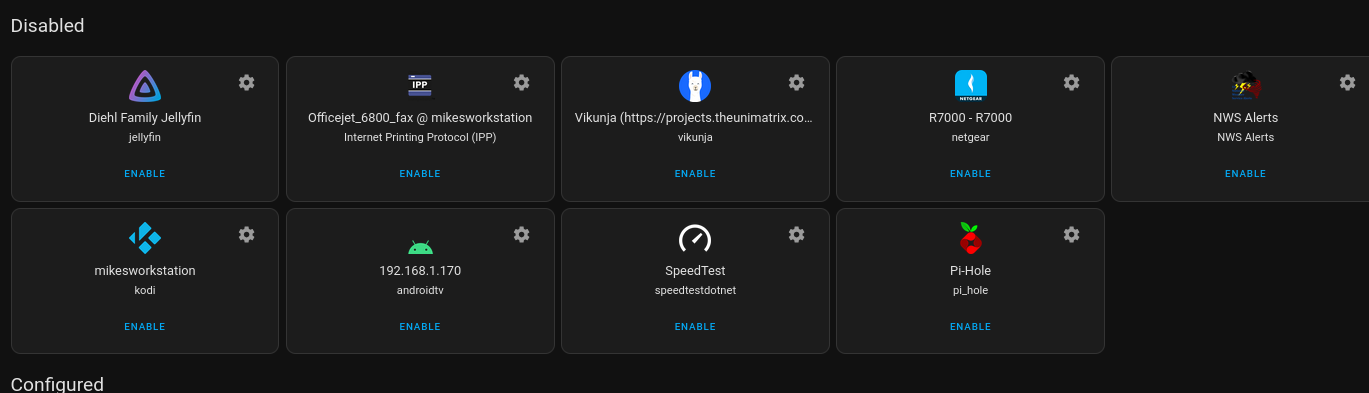This screenshot has width=1369, height=393.
Task: Open settings gear on Vikunja card
Action: (x=796, y=82)
